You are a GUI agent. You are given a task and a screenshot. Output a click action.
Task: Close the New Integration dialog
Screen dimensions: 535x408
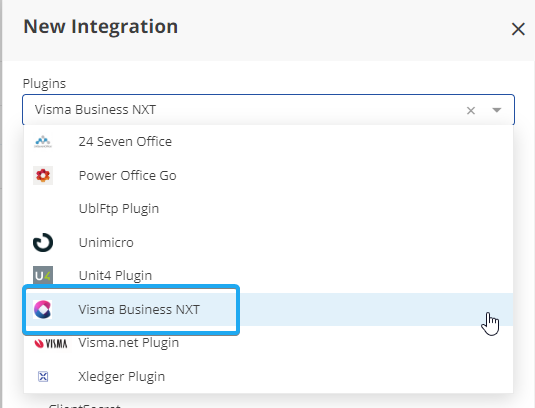coord(518,29)
